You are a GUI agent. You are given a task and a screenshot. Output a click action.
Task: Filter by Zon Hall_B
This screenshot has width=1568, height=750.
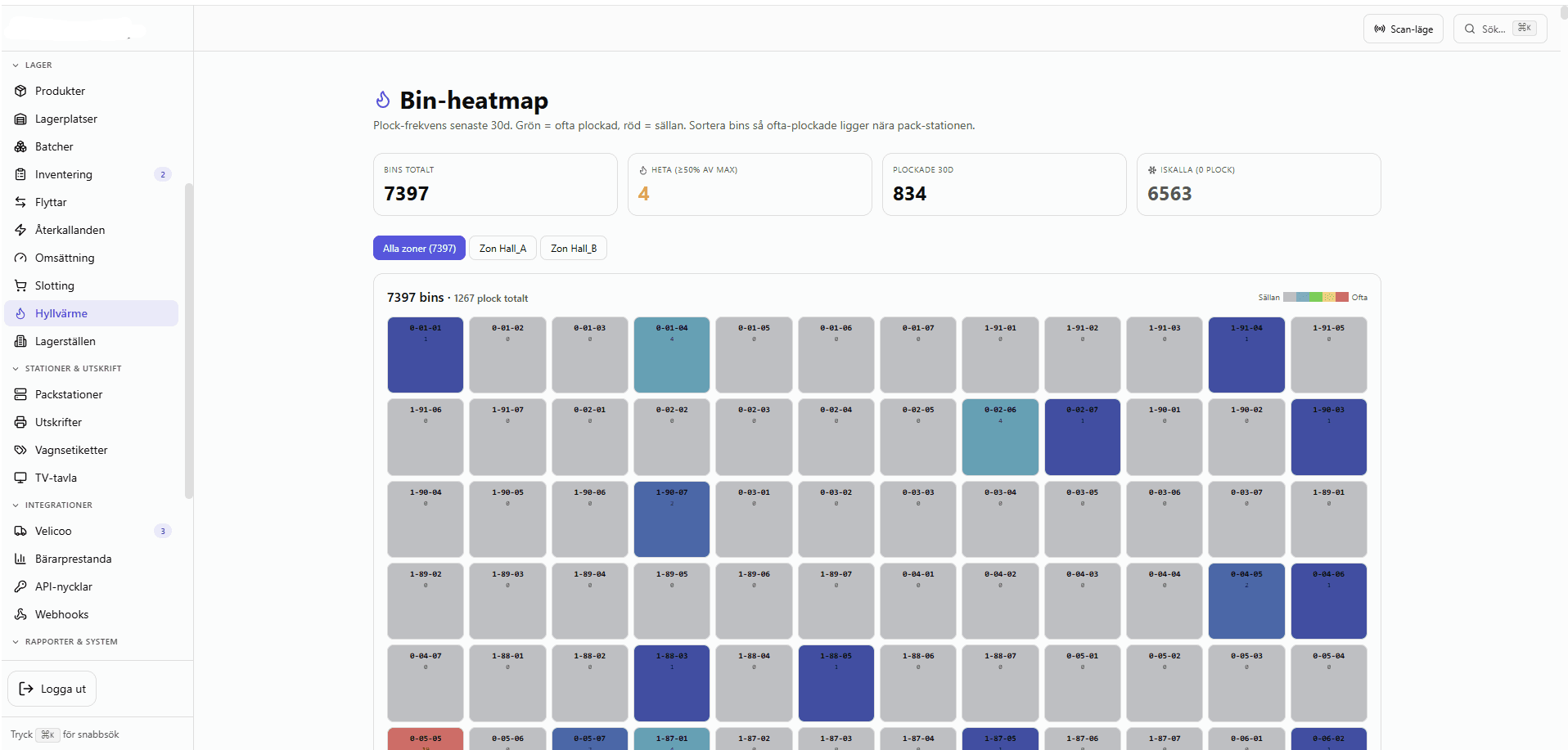pos(574,248)
